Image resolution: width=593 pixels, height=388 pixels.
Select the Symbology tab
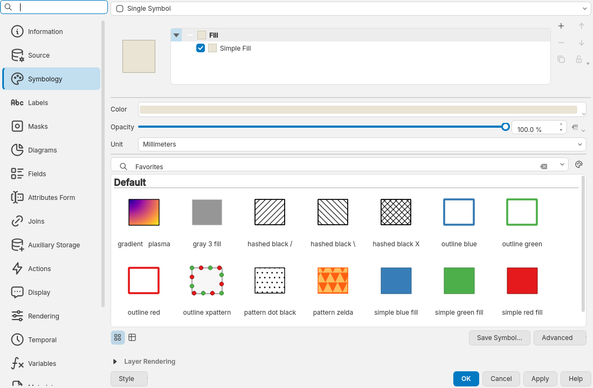coord(51,79)
